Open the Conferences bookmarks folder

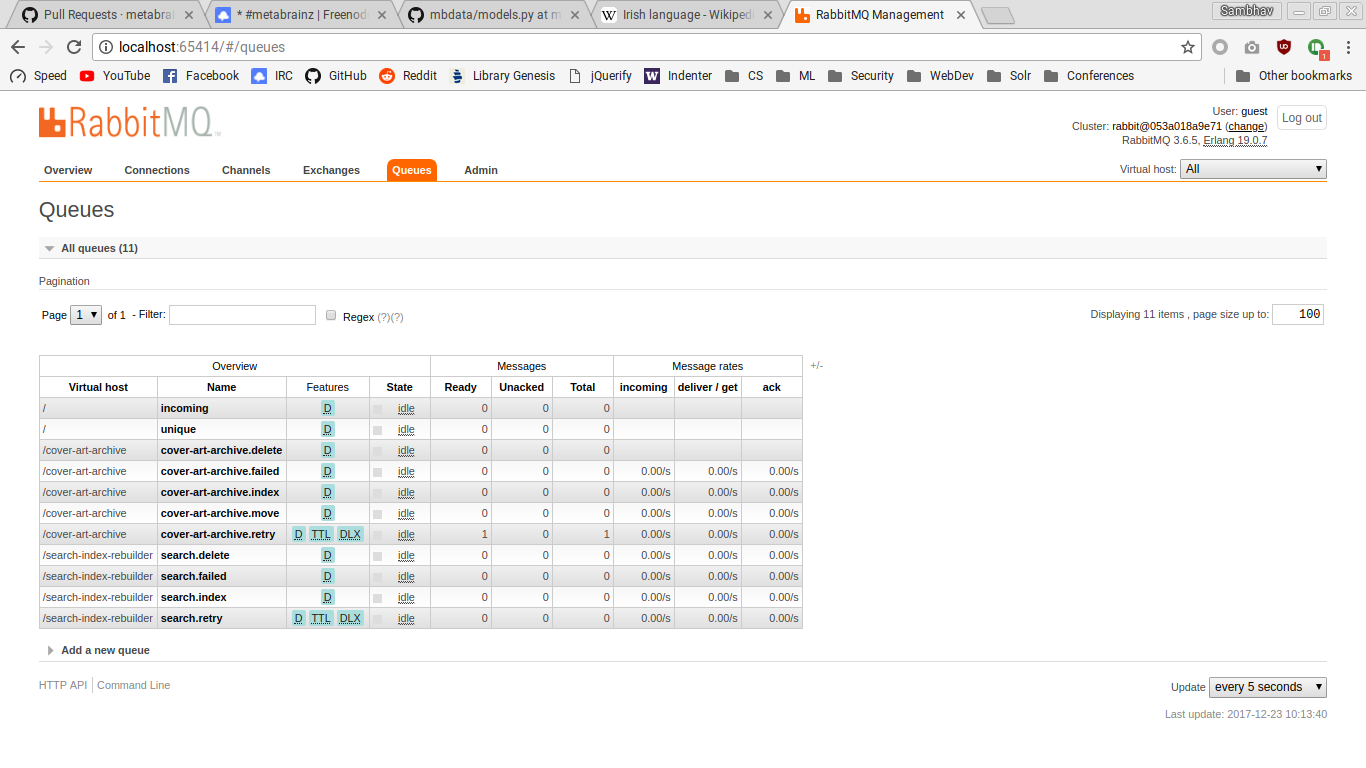[1088, 76]
